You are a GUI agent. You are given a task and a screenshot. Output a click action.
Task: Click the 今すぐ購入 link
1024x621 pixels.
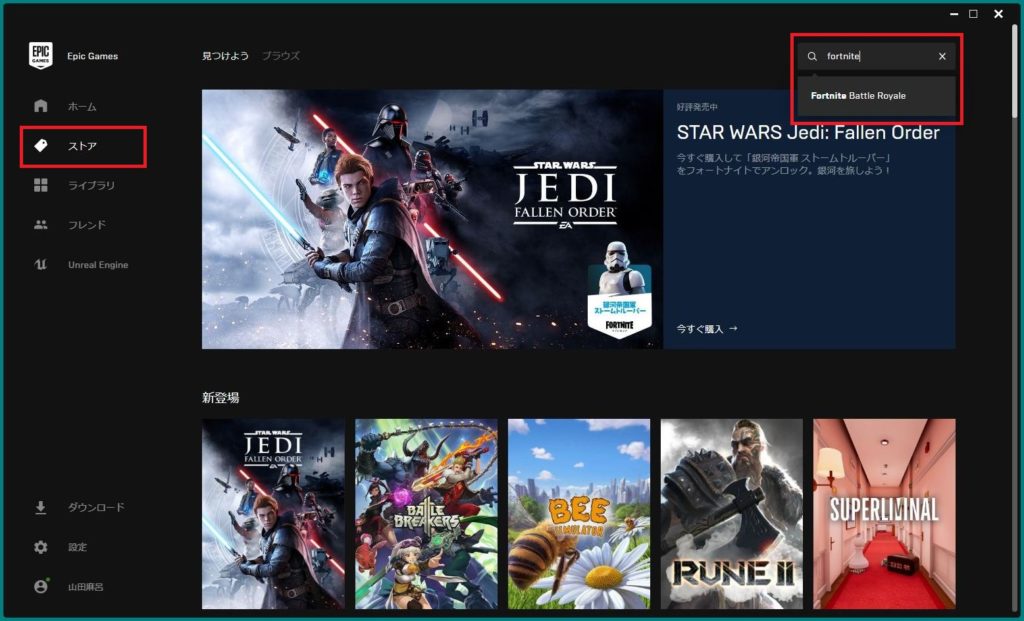[707, 329]
